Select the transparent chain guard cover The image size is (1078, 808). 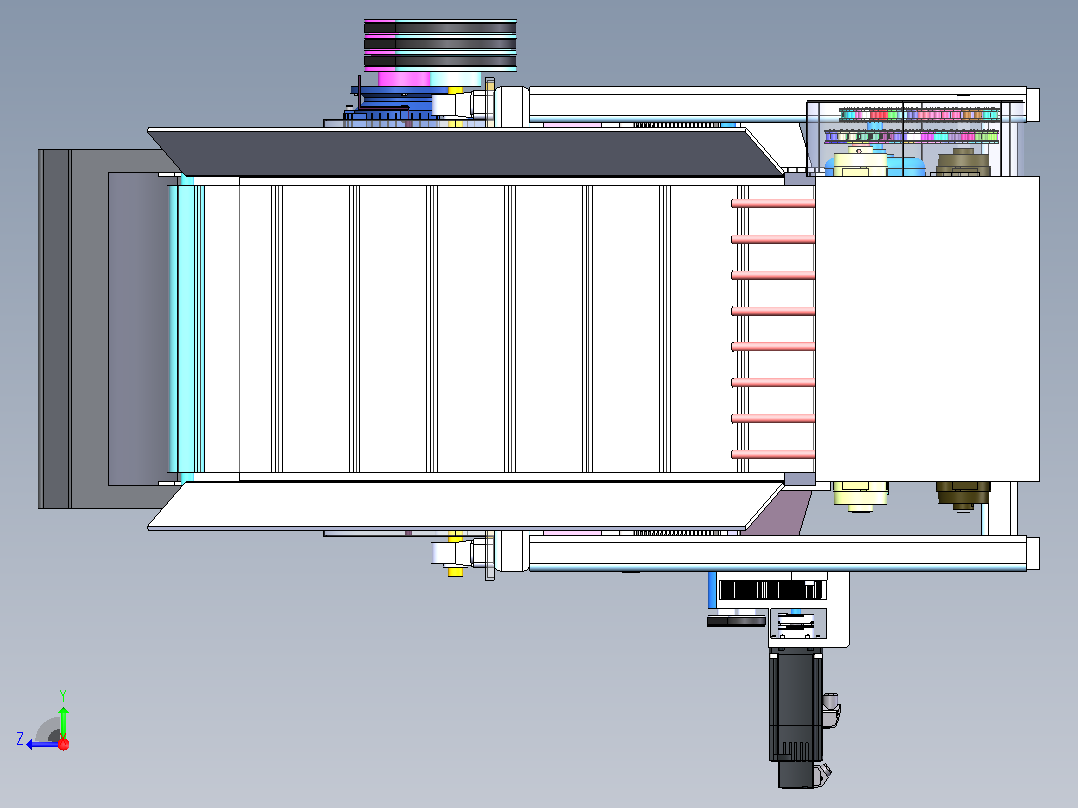click(x=914, y=138)
